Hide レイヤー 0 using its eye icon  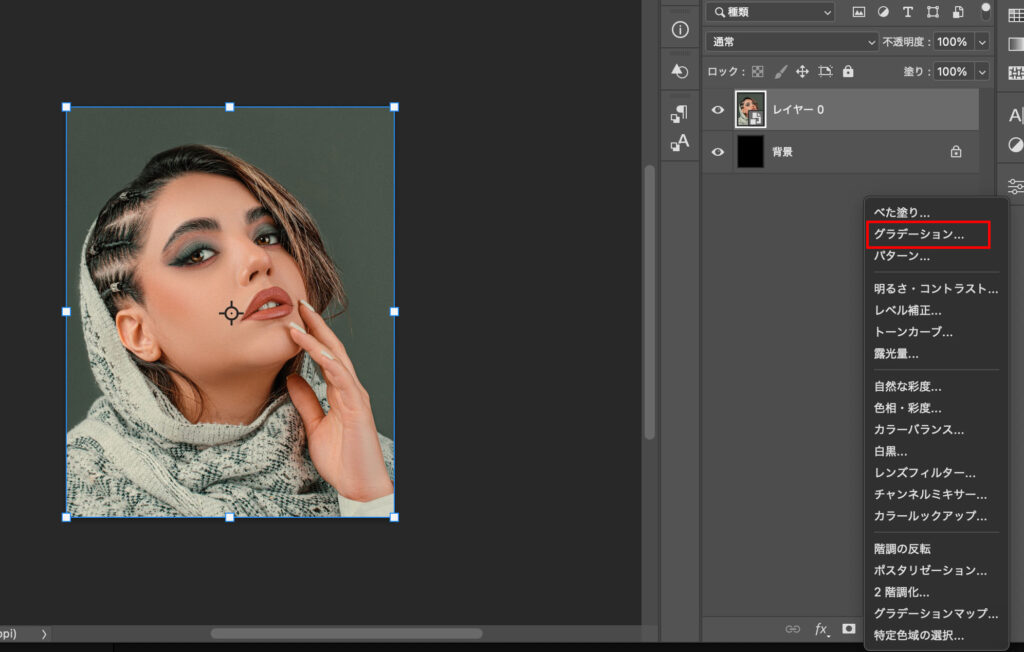(x=717, y=110)
